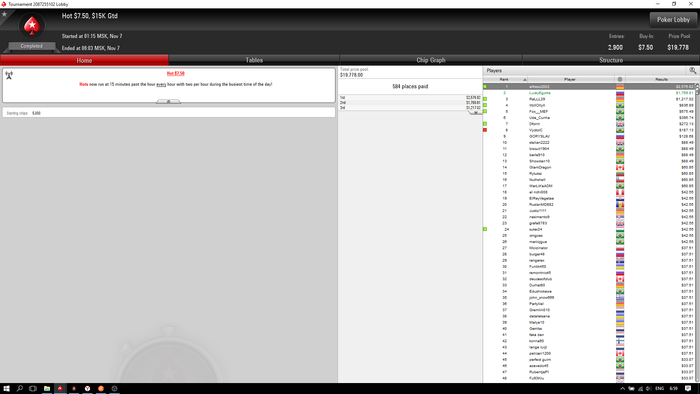Open the notification center icon
Viewport: 700px width, 394px height.
(x=688, y=389)
